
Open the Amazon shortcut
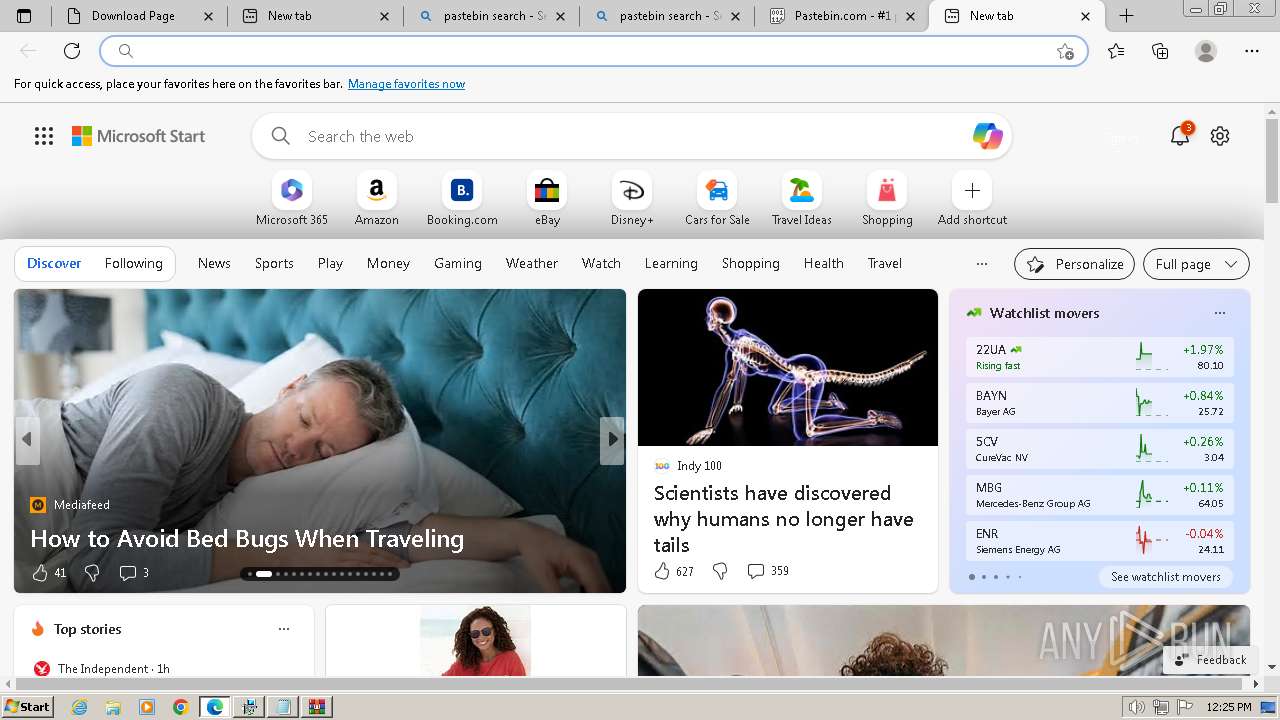pos(376,199)
